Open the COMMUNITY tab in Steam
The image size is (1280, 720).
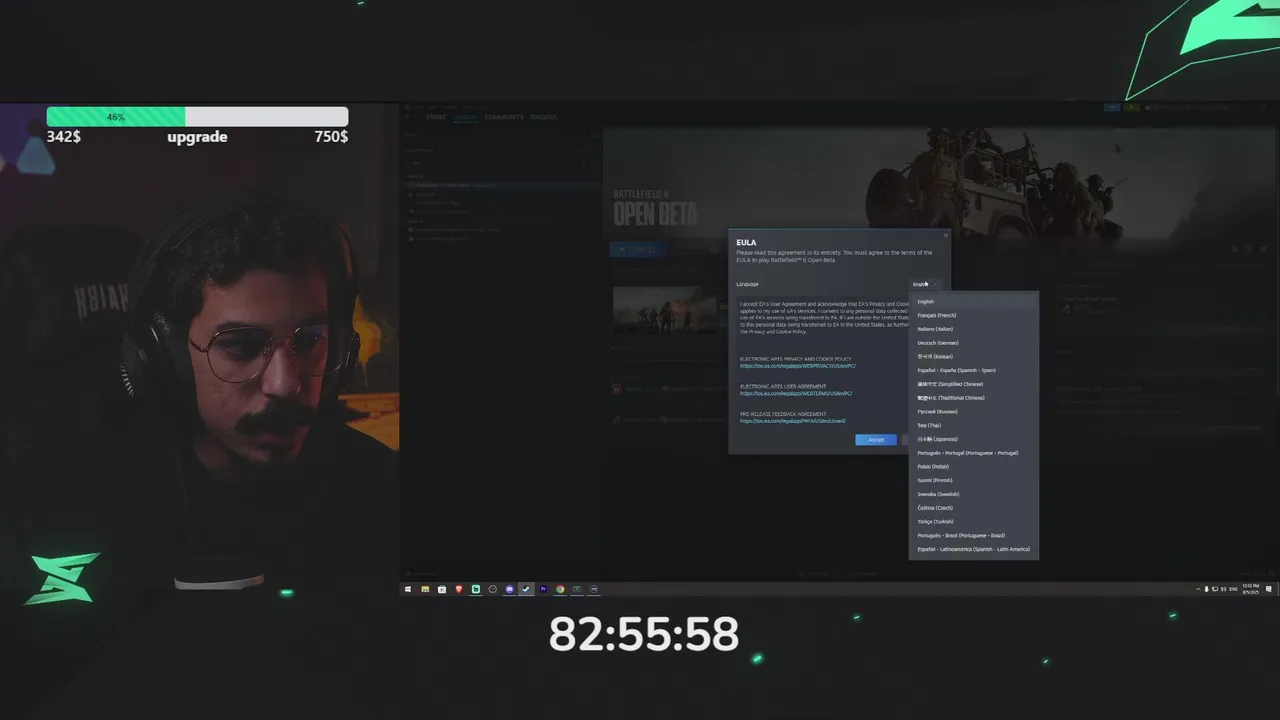504,117
